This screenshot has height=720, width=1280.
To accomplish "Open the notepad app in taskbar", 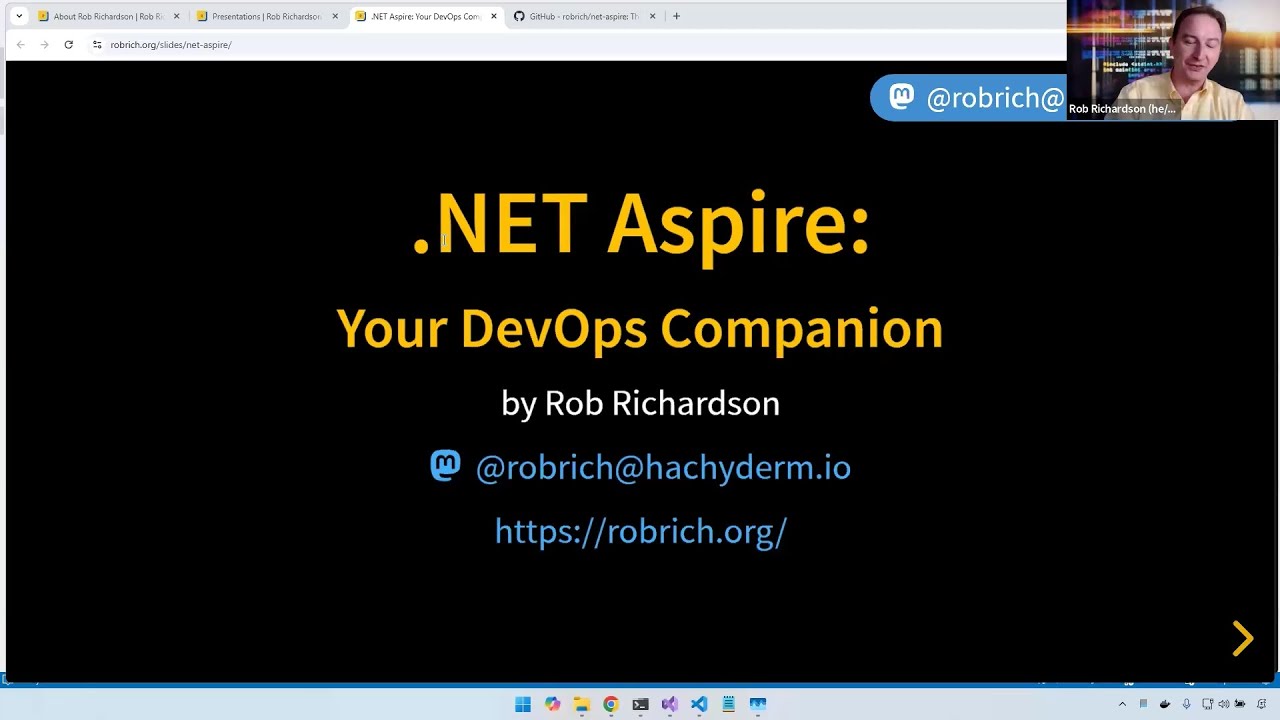I will pyautogui.click(x=728, y=704).
